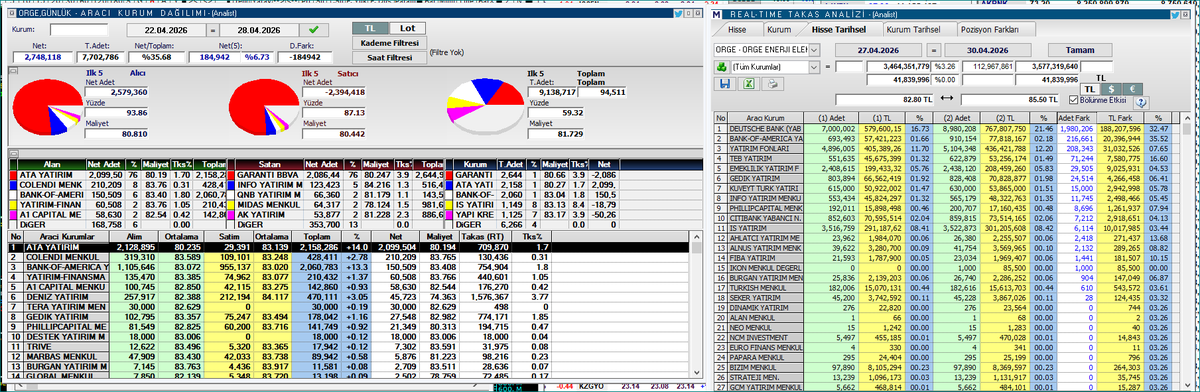Select ATA YATIRIM row in broker list

click(x=348, y=246)
